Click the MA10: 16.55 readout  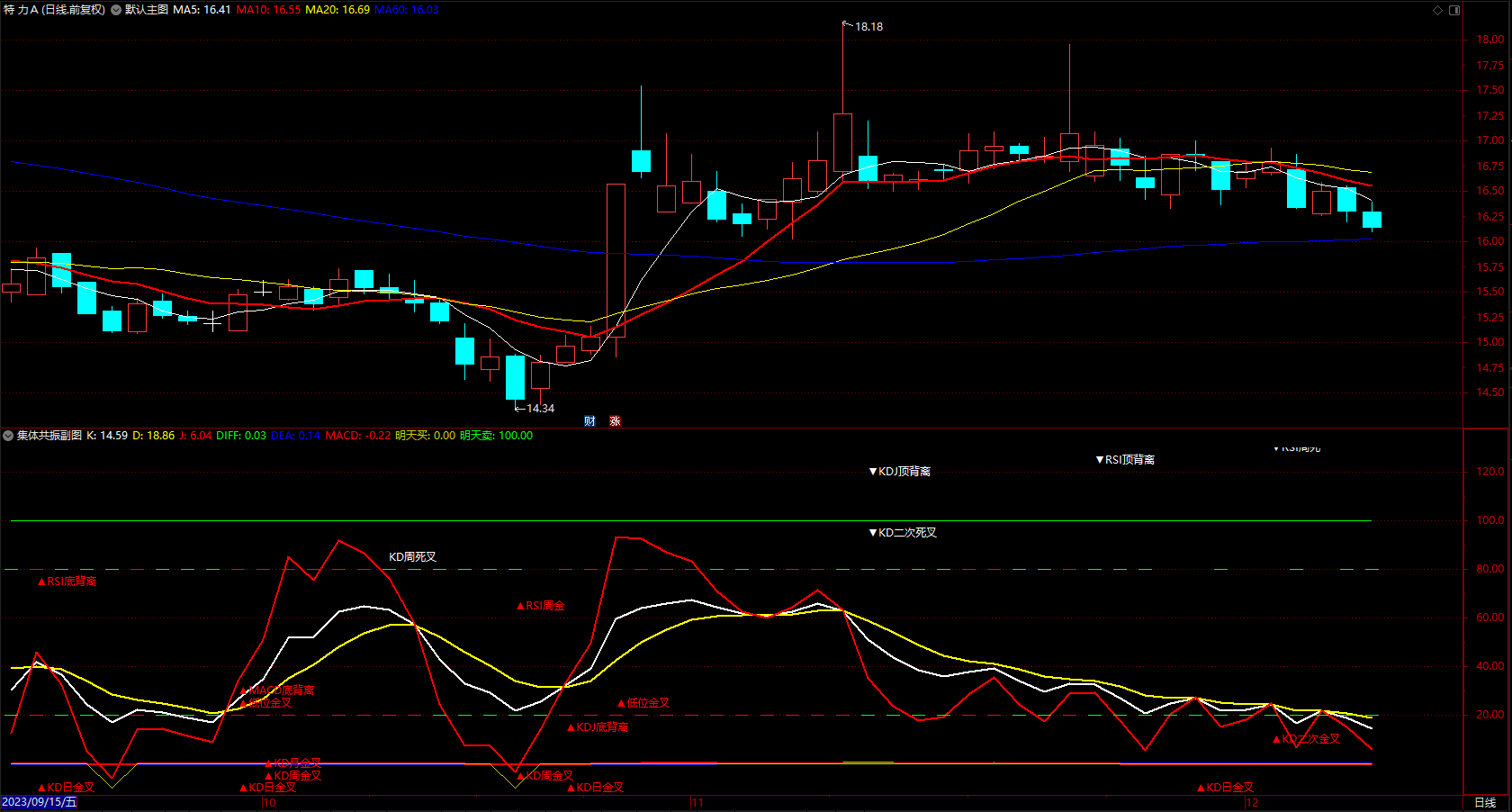(x=268, y=10)
